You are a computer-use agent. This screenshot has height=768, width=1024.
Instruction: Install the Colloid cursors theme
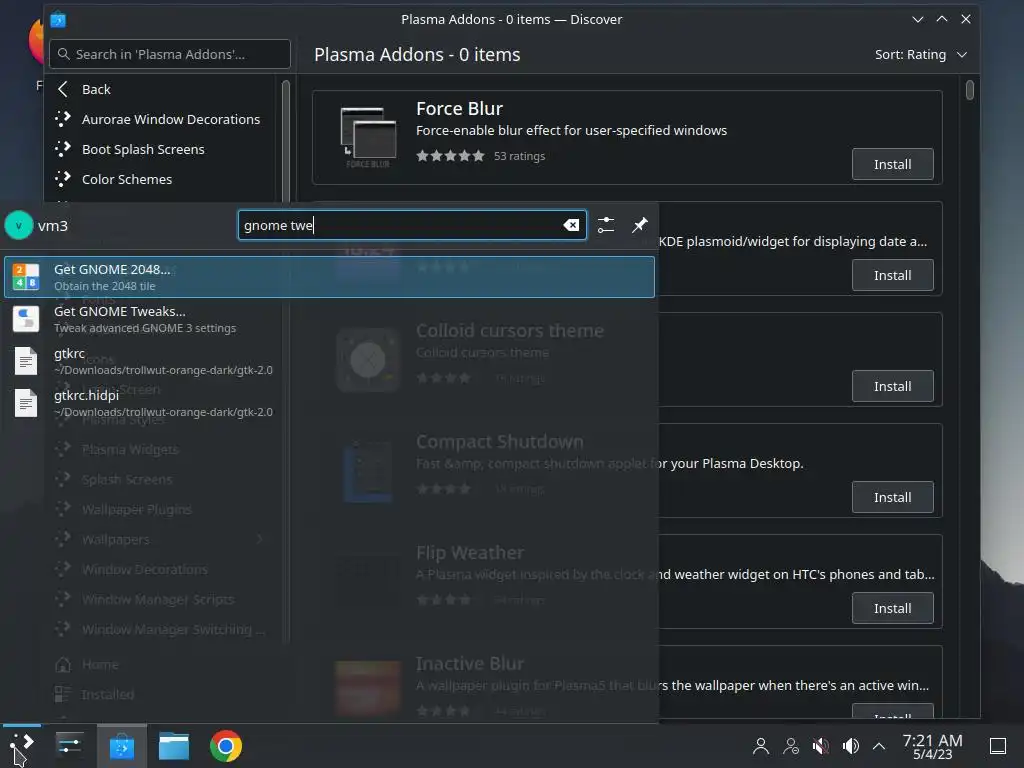(x=893, y=386)
